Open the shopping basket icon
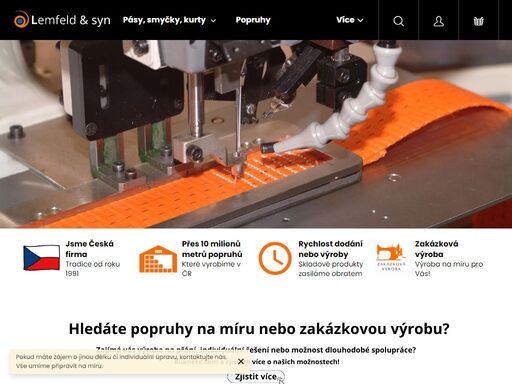Image resolution: width=512 pixels, height=384 pixels. click(479, 21)
